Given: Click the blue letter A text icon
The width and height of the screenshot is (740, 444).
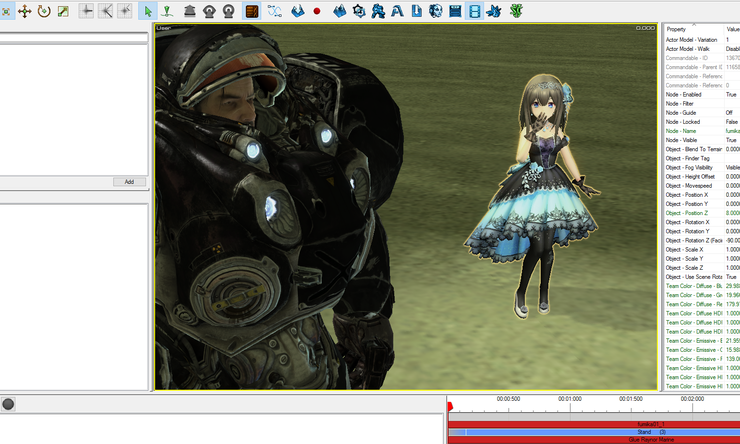Looking at the screenshot, I should (x=397, y=11).
